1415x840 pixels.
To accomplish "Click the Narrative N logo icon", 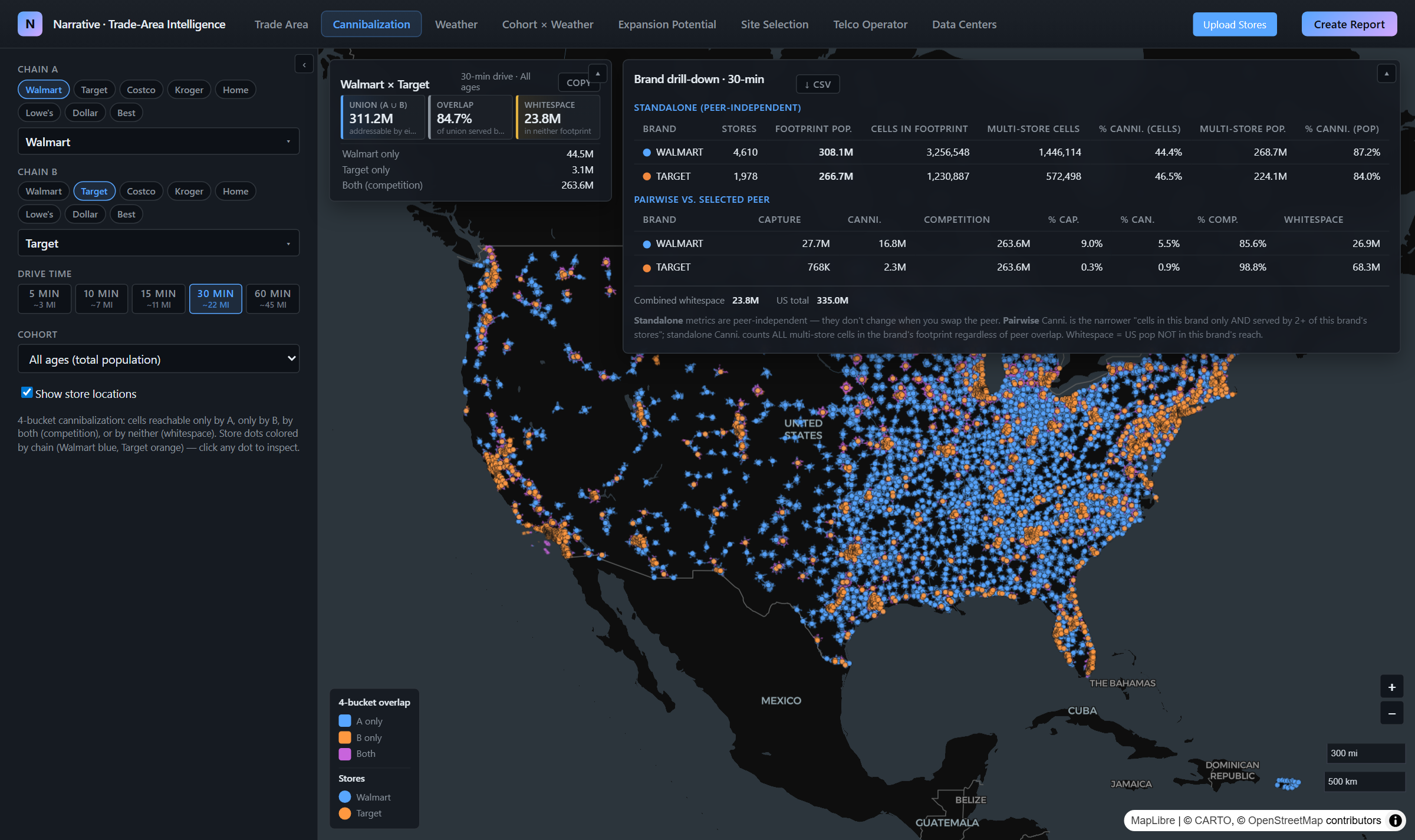I will click(30, 24).
